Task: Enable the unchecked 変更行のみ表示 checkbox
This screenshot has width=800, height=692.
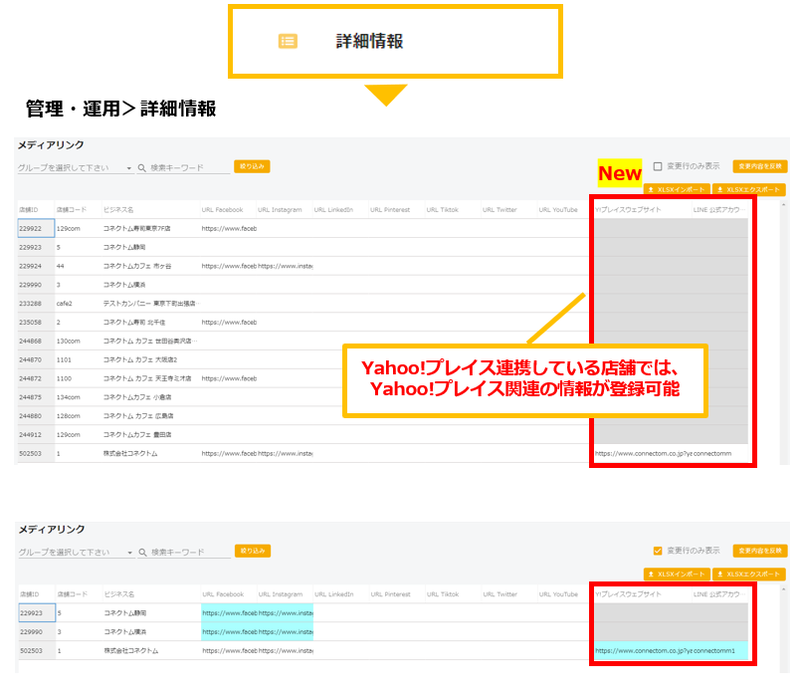Action: 657,166
